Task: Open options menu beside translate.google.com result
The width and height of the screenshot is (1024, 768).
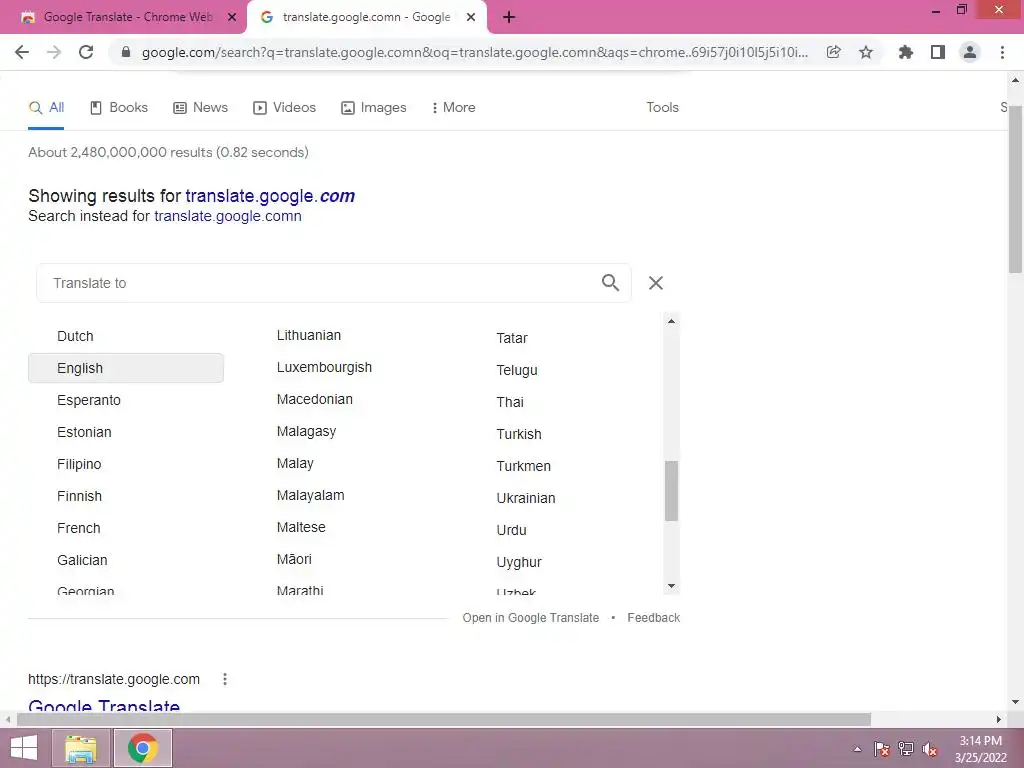Action: pyautogui.click(x=225, y=679)
